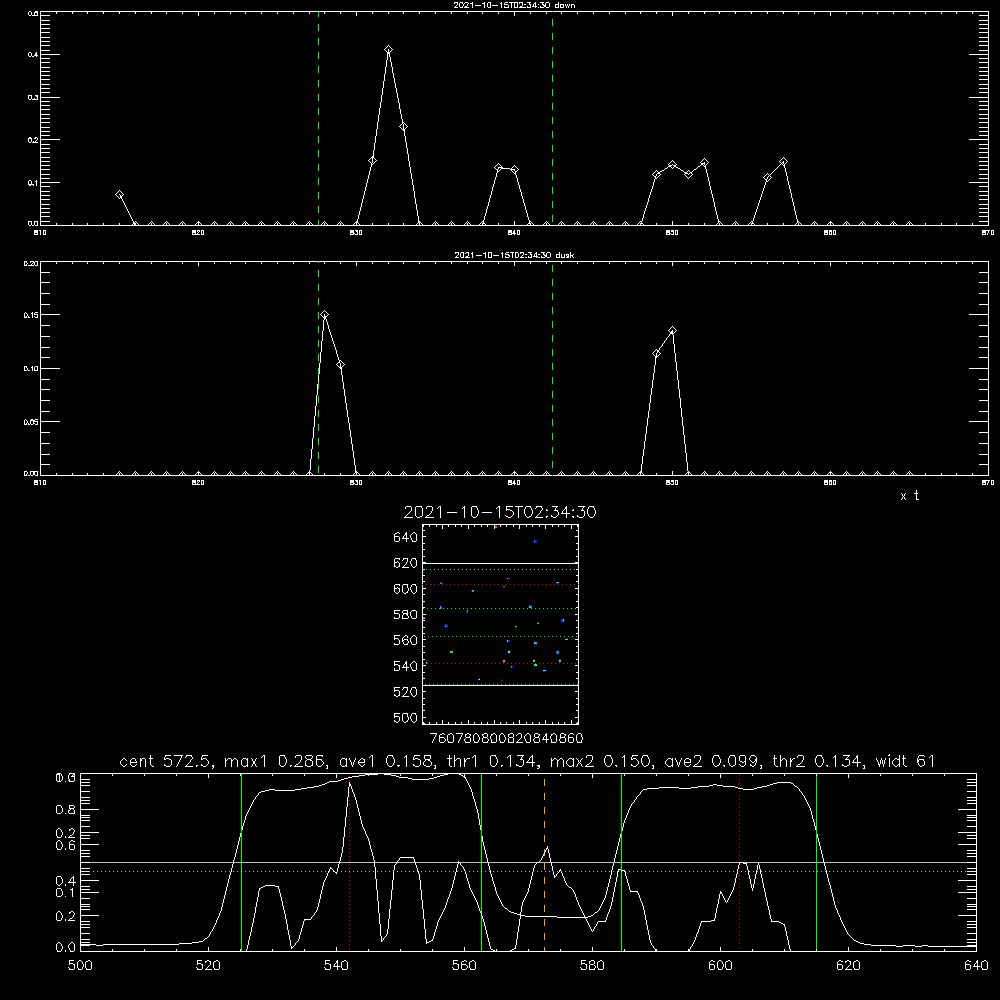Click the '500' label on the middle scatter y-axis
The image size is (1000, 1000).
coord(406,717)
